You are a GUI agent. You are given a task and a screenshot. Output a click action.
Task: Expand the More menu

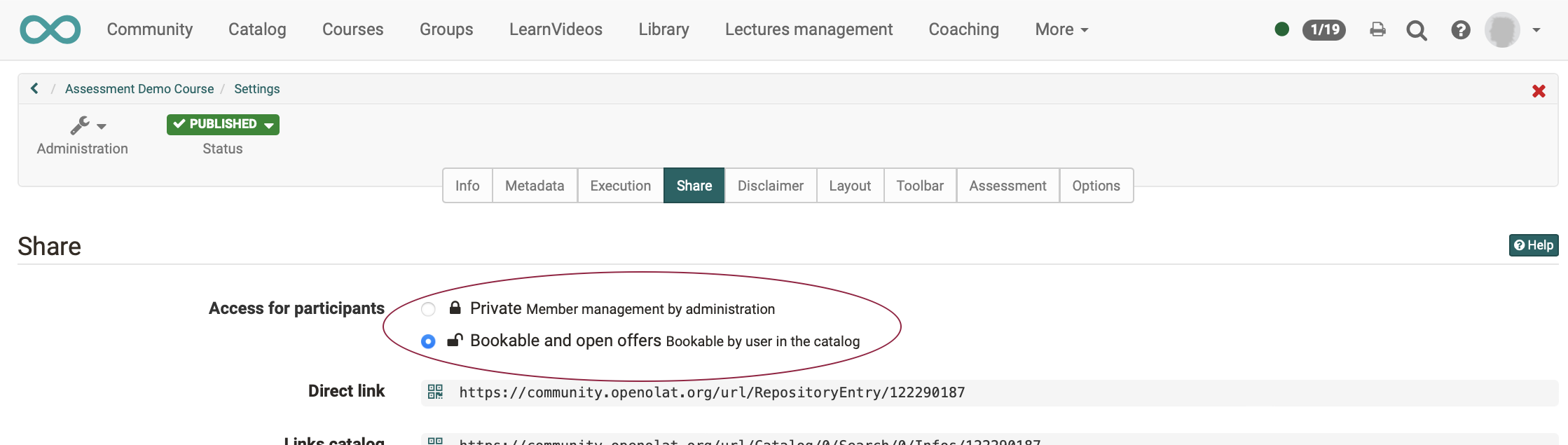(1061, 29)
